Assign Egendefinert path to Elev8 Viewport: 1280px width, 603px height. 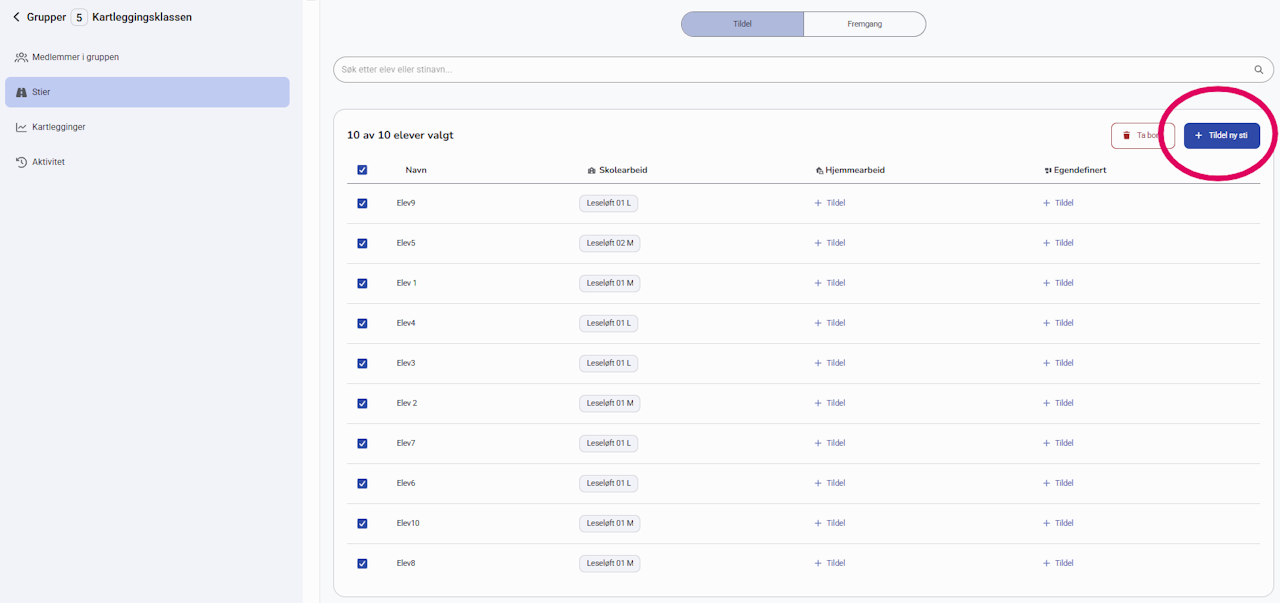pyautogui.click(x=1058, y=563)
